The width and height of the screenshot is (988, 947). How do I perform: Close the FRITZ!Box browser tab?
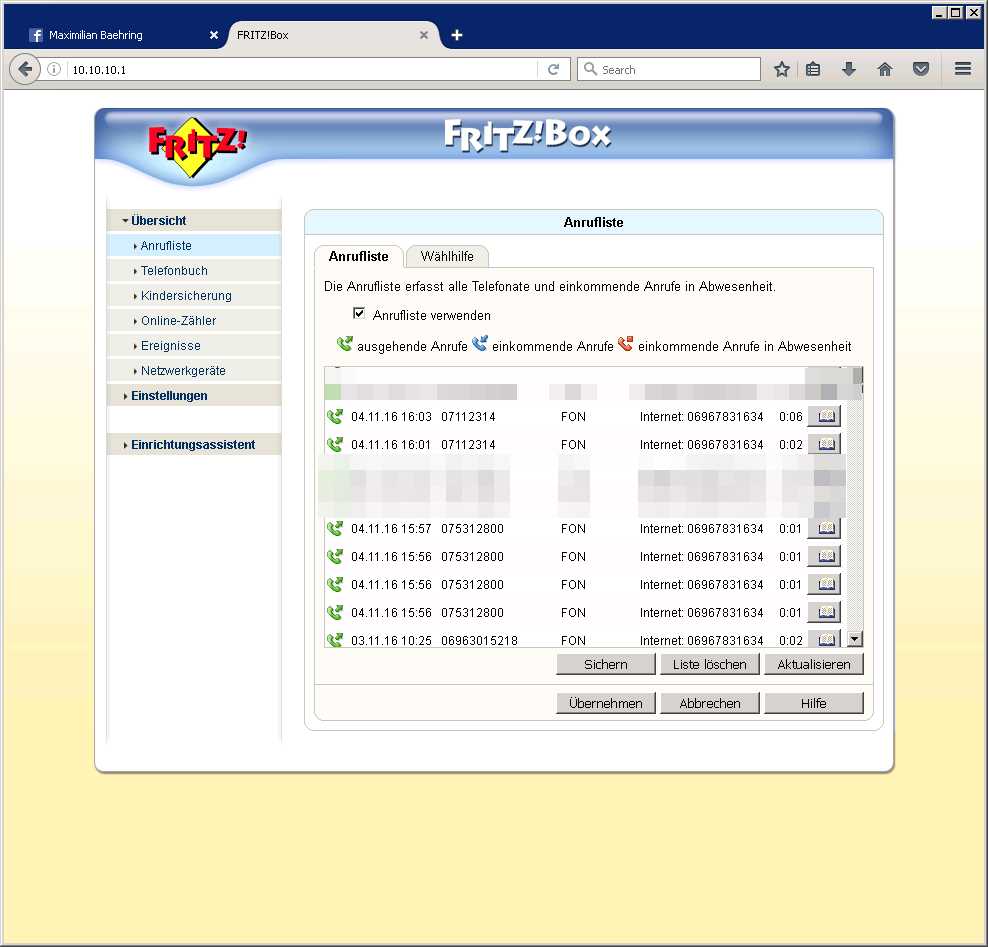[424, 35]
